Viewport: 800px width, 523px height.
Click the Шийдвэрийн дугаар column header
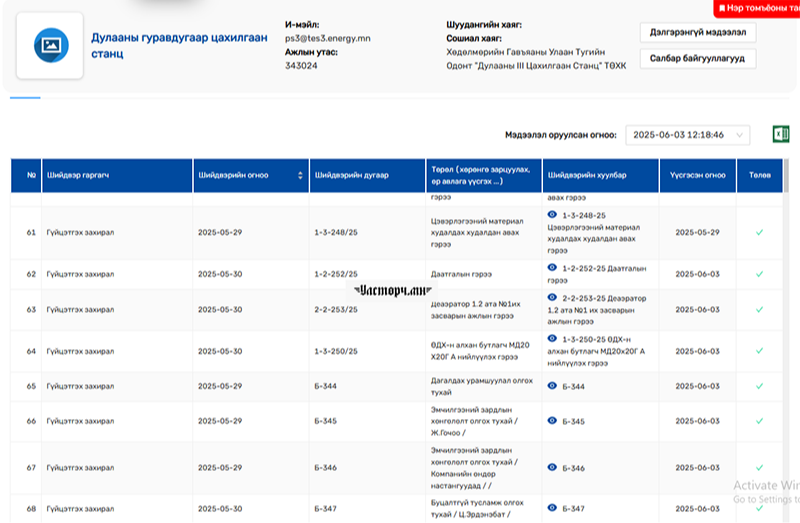click(367, 175)
